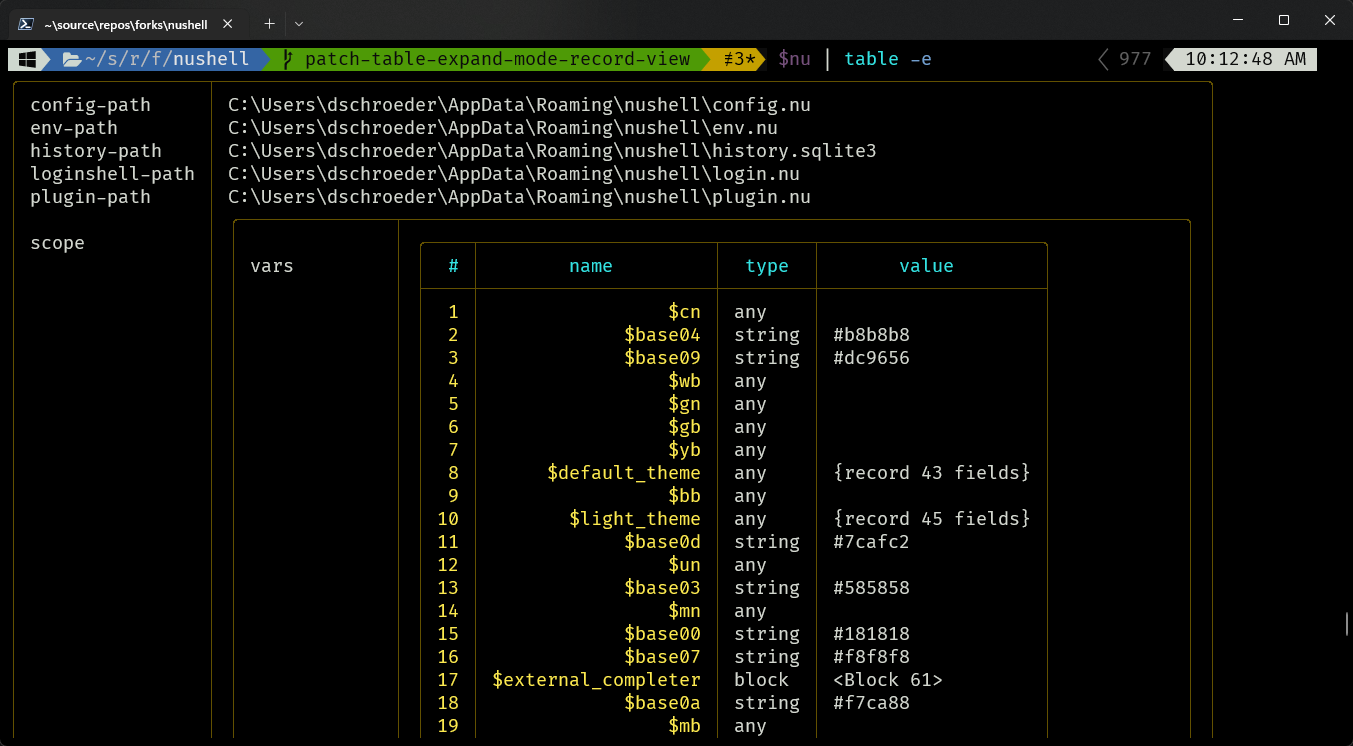Image resolution: width=1353 pixels, height=746 pixels.
Task: Click the PowerShell icon in the tab
Action: [27, 22]
